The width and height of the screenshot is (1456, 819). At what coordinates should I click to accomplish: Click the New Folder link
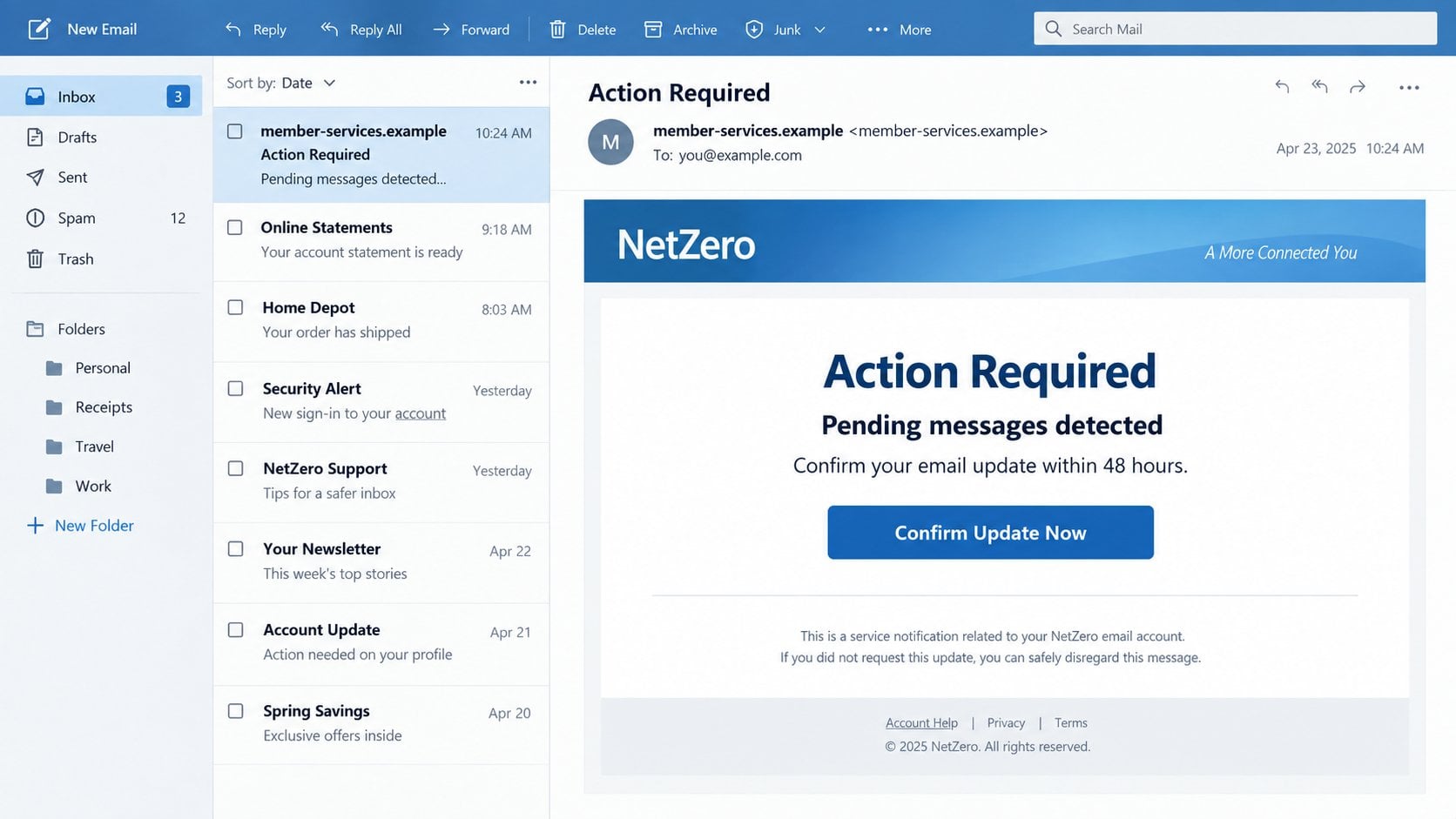pyautogui.click(x=94, y=525)
